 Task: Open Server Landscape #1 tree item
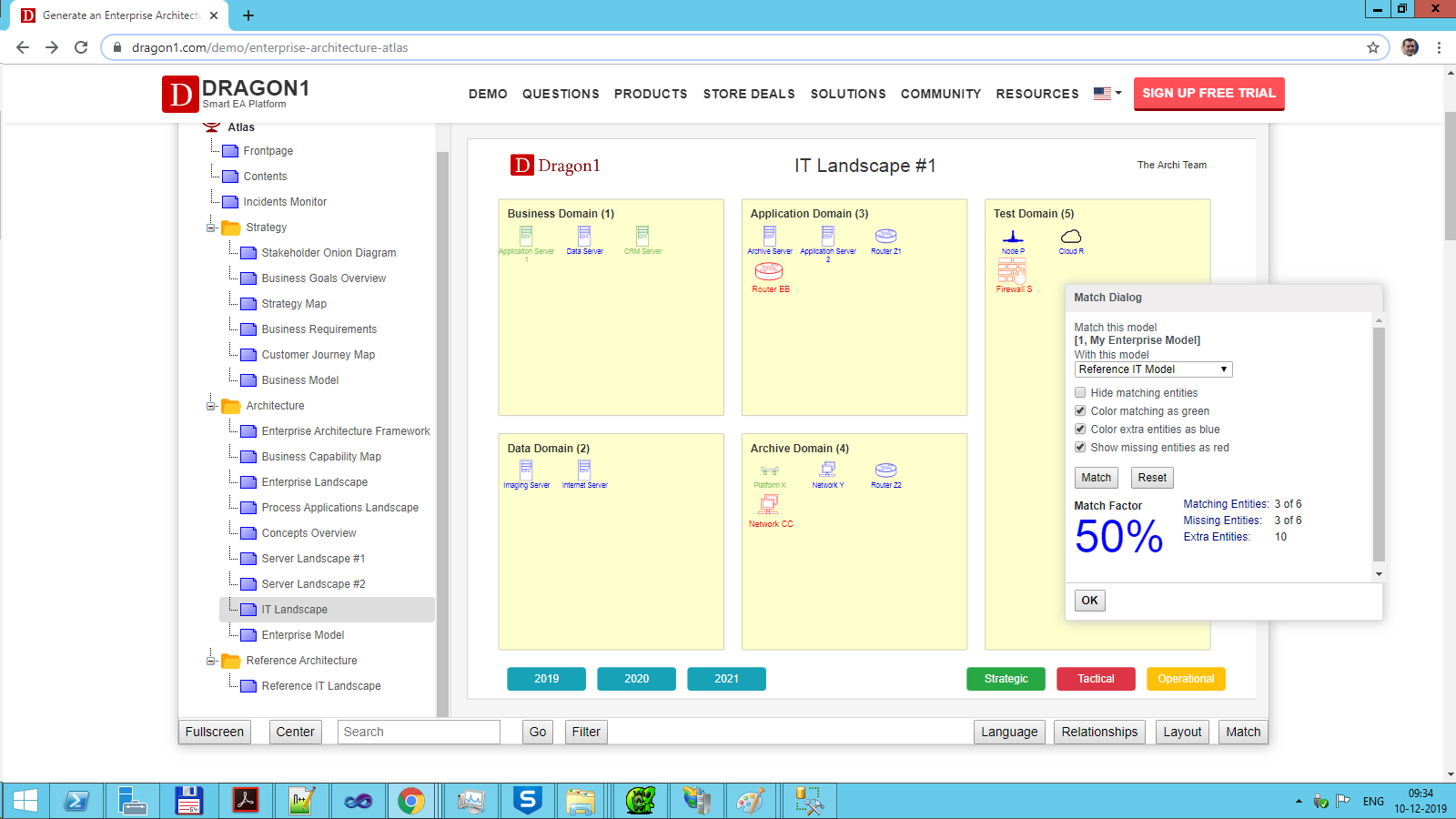(313, 559)
